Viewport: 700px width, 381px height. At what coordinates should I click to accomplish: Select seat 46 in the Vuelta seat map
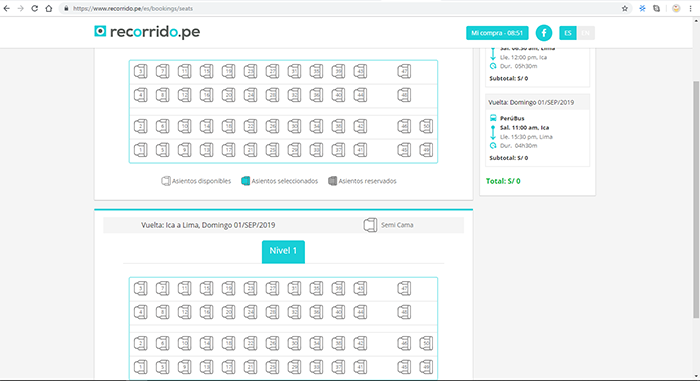pos(404,343)
